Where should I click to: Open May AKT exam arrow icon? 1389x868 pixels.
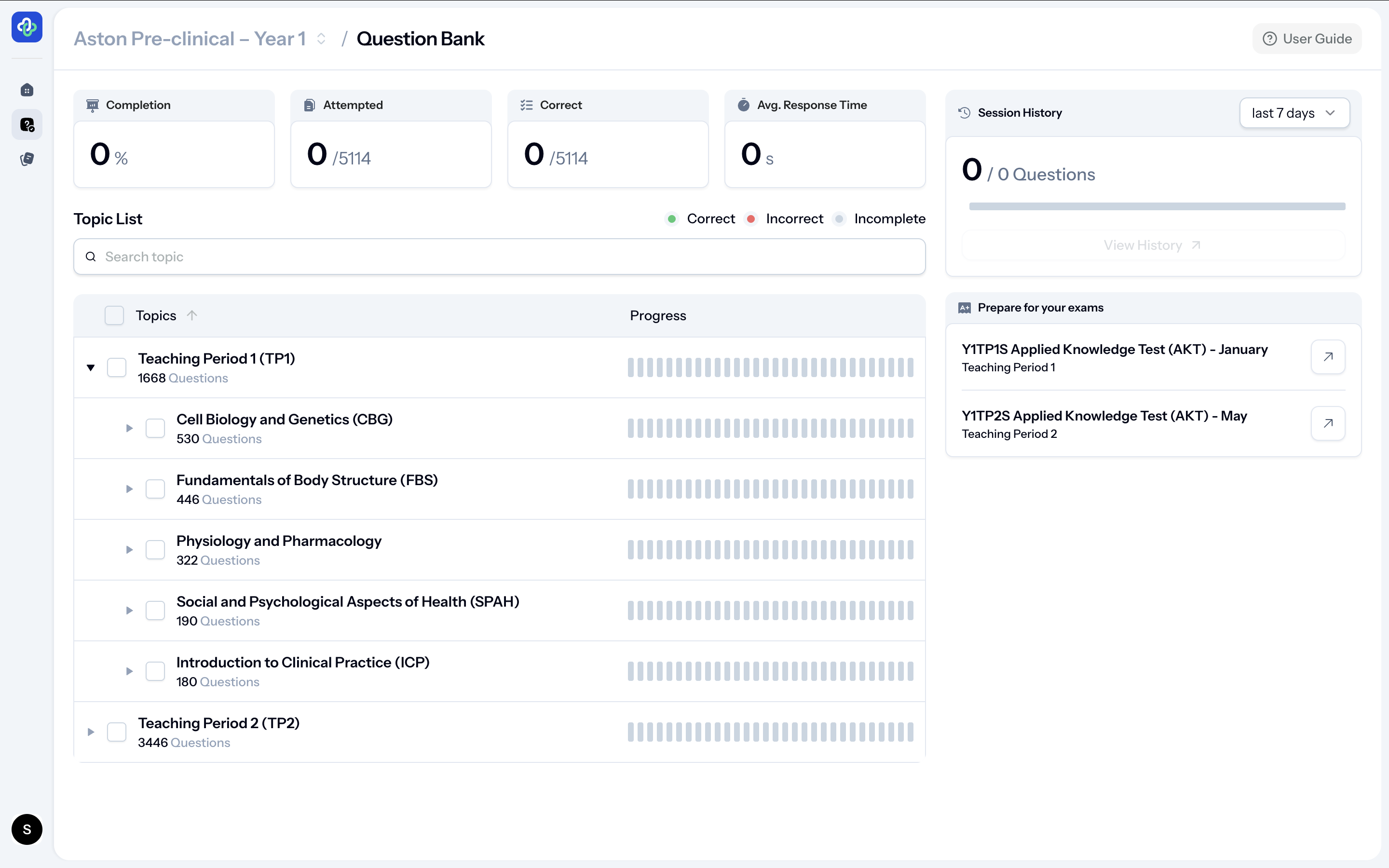click(x=1328, y=424)
